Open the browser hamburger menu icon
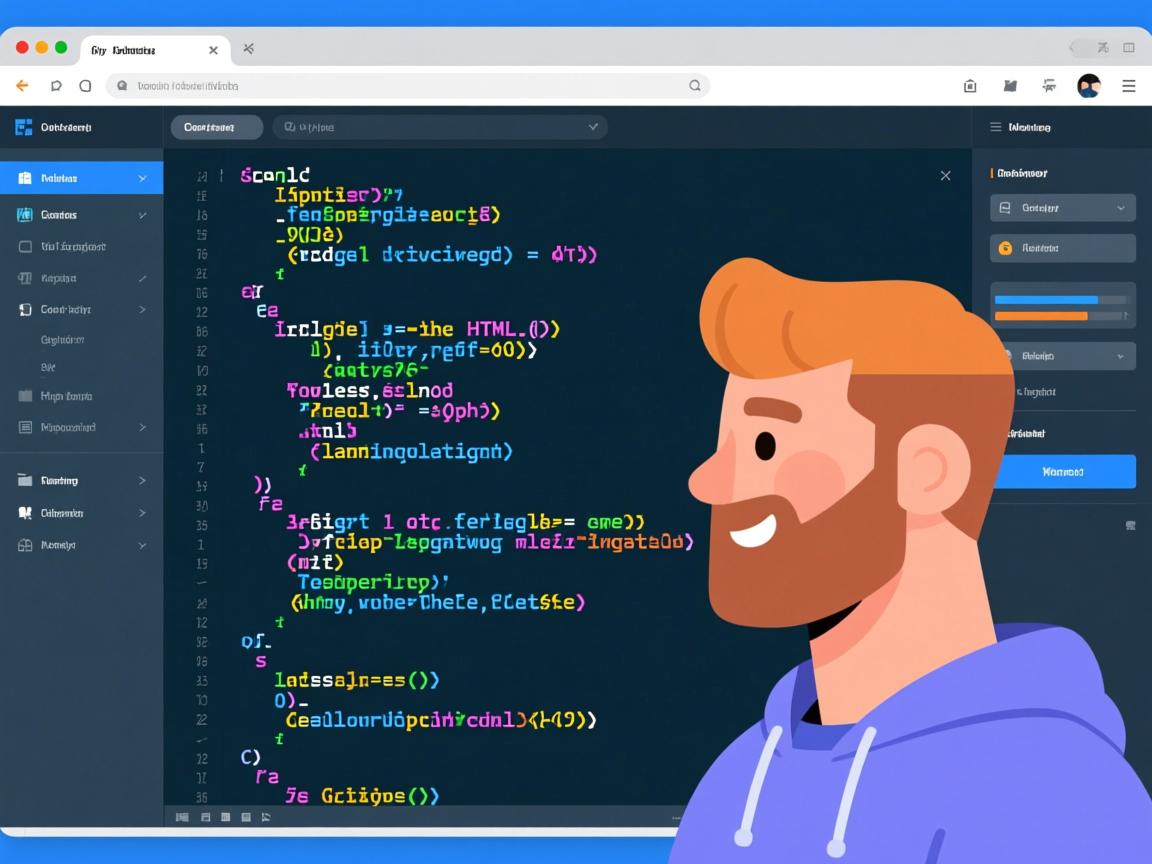Screen dimensions: 1152x864 pyautogui.click(x=1129, y=86)
